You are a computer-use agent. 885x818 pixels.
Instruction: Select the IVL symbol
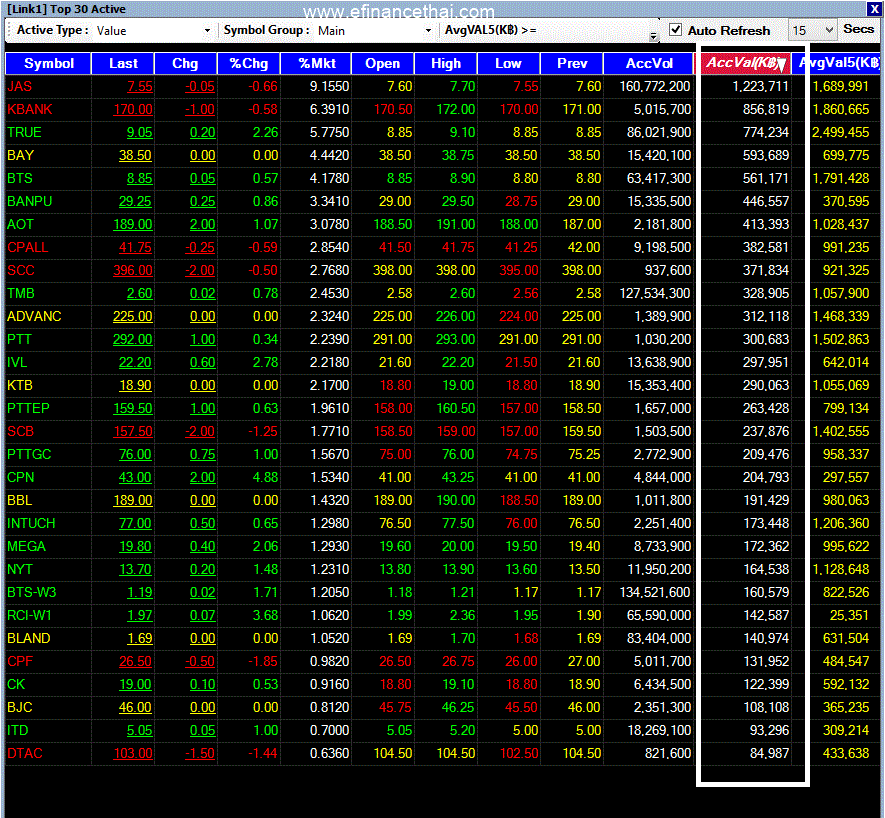(17, 362)
